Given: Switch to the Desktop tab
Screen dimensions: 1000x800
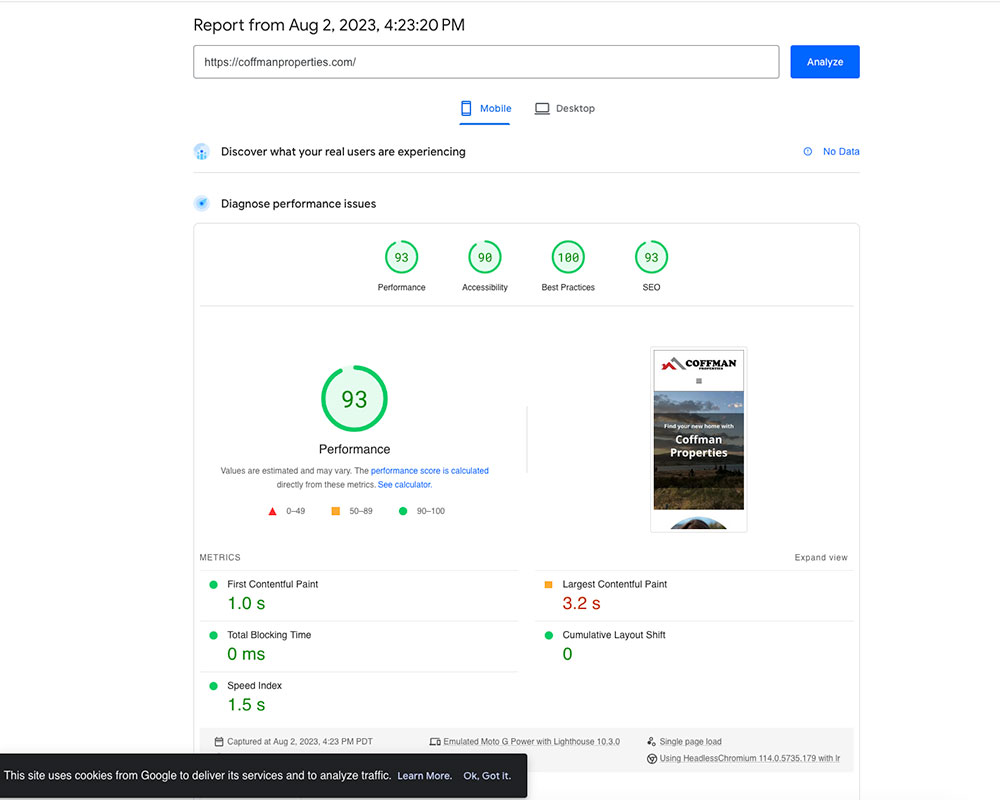Looking at the screenshot, I should pyautogui.click(x=564, y=108).
